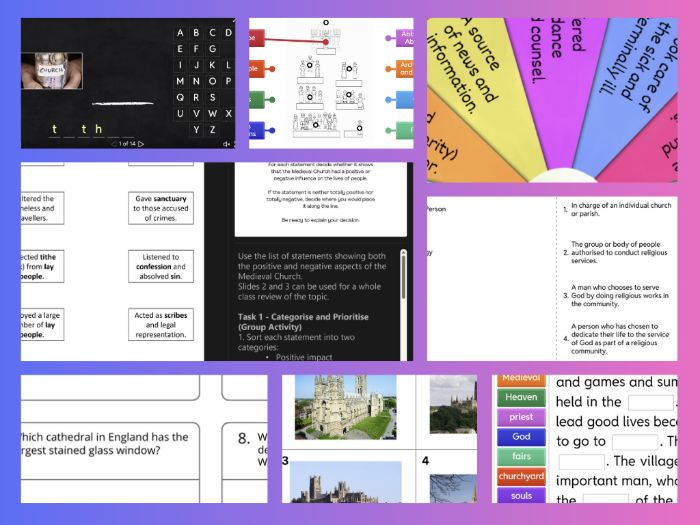This screenshot has width=700, height=525.
Task: Pick the 'churchyard' word tile
Action: point(521,476)
